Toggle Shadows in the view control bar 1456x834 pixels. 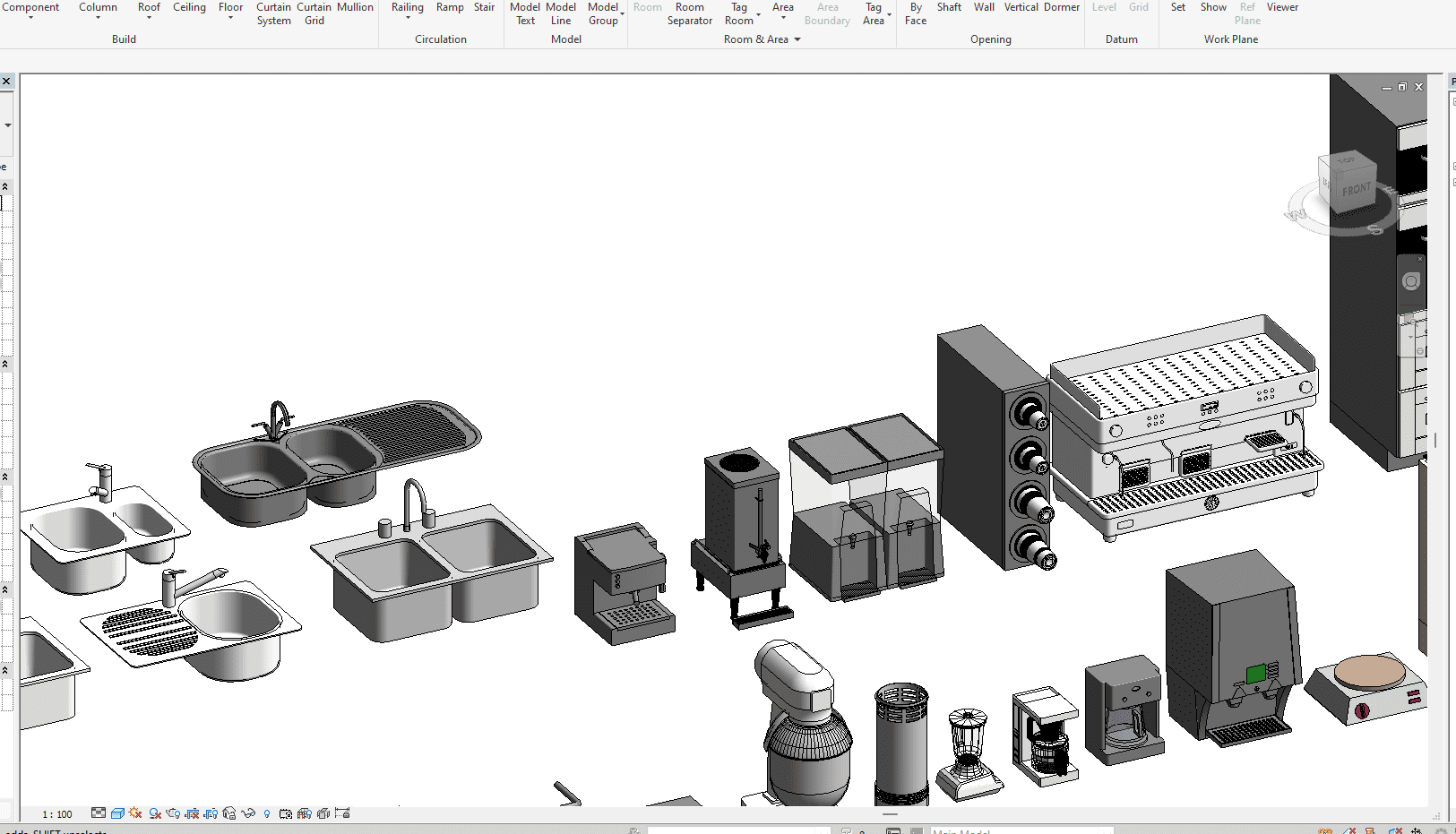coord(155,813)
